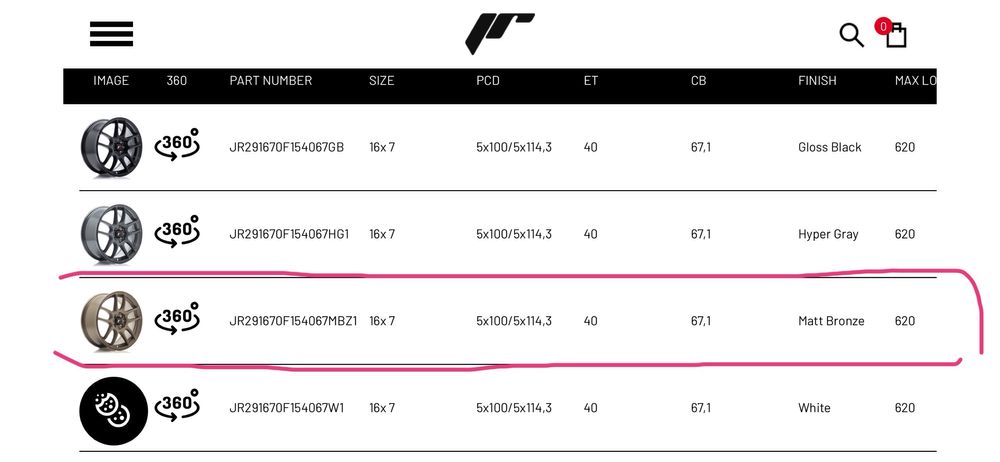1000x462 pixels.
Task: Click part number JR291670F154067HG1
Action: [289, 234]
